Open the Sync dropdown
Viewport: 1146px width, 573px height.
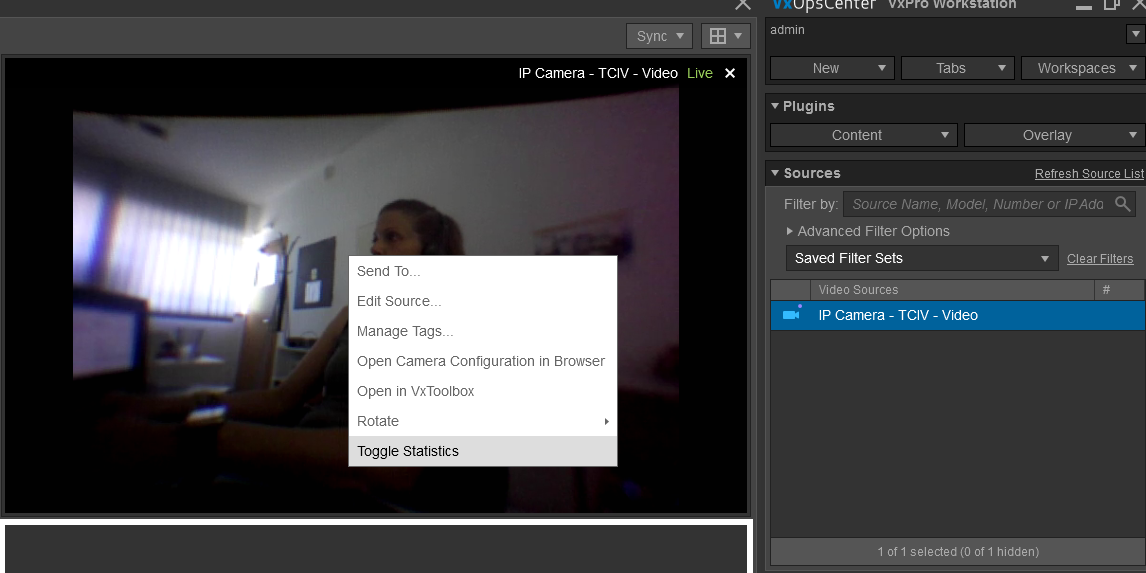[659, 36]
